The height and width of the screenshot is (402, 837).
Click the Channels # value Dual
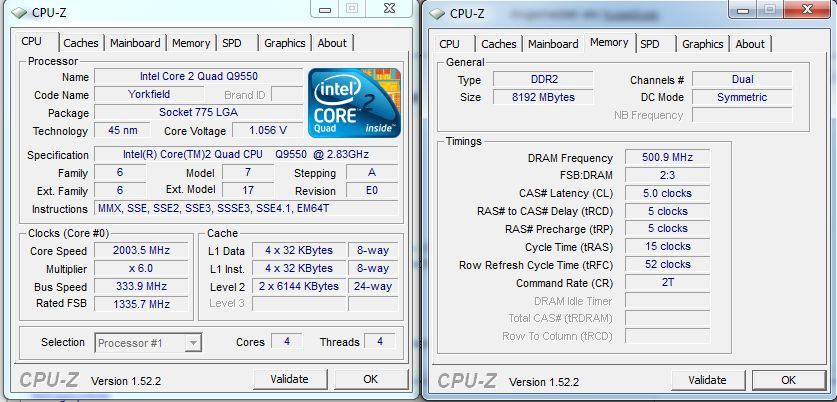742,79
